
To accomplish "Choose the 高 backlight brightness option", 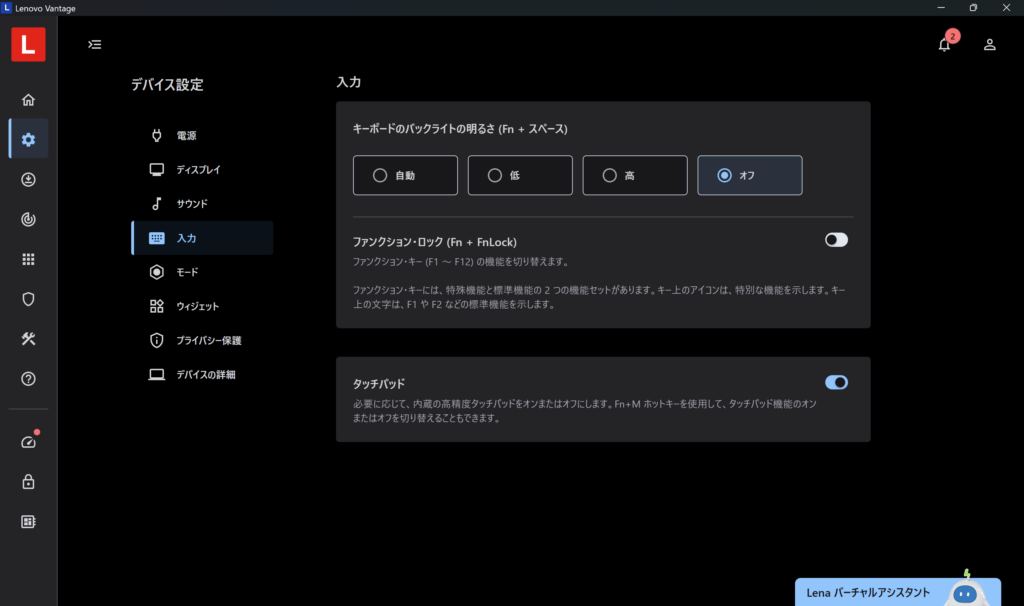I will 635,175.
